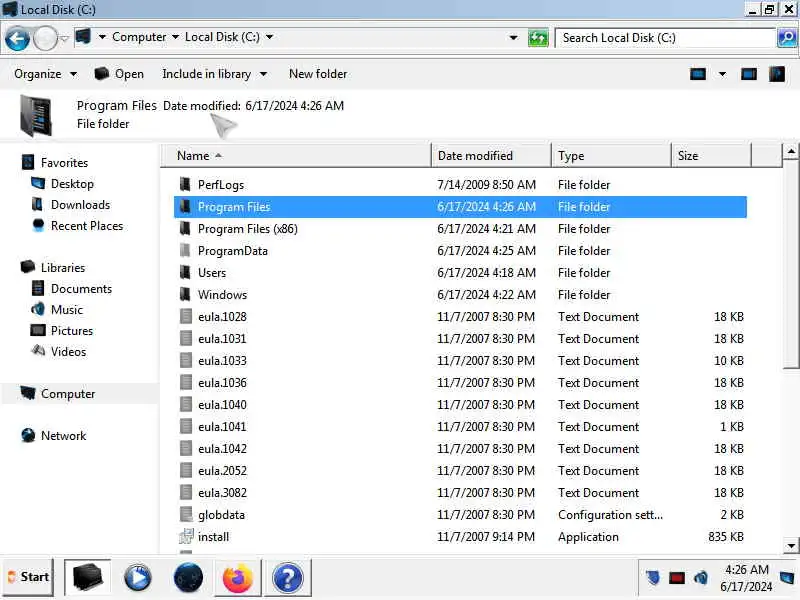This screenshot has width=800, height=600.
Task: Open the address bar history dropdown
Action: pyautogui.click(x=513, y=38)
